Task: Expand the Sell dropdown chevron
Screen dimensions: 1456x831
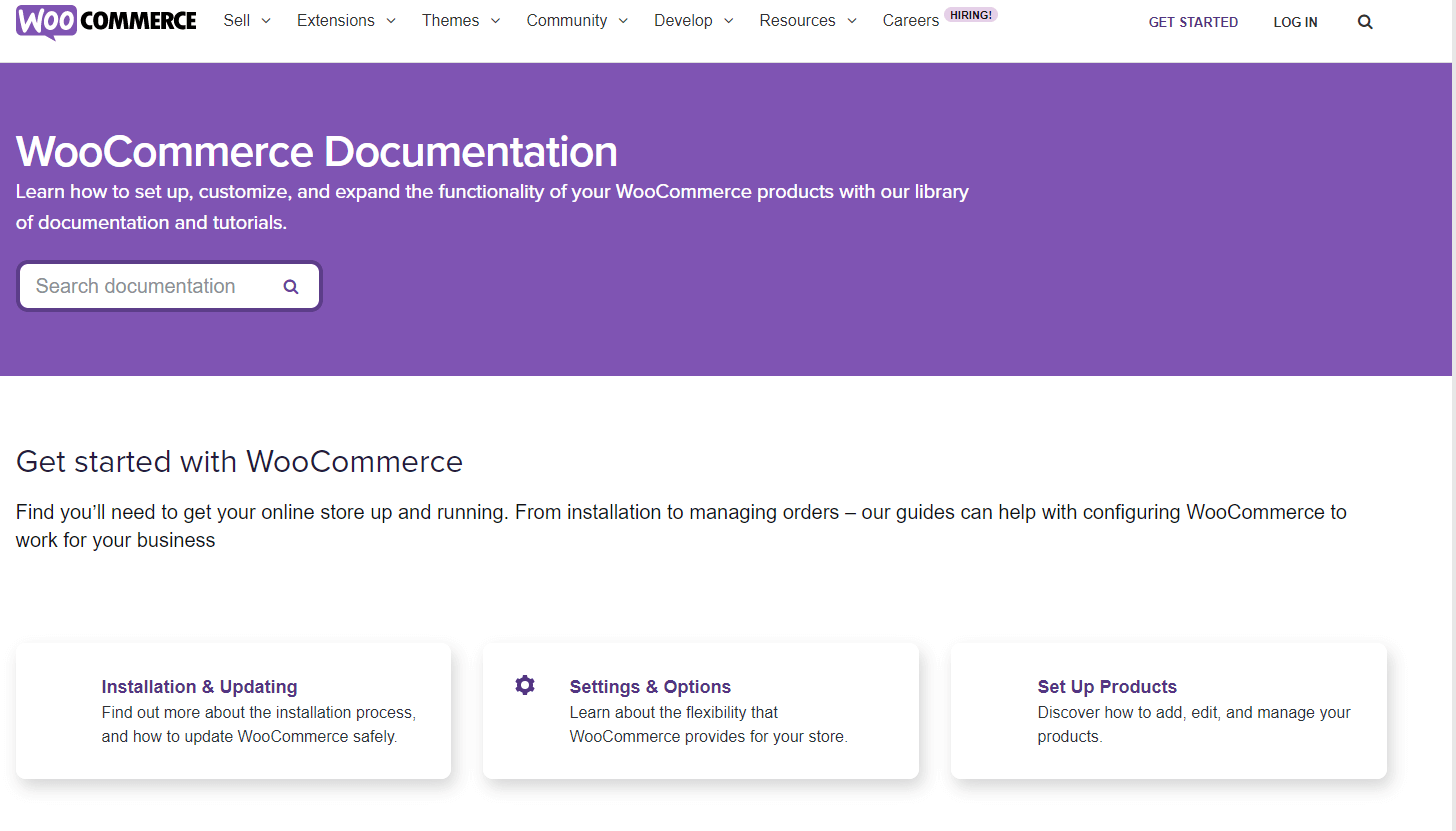Action: click(x=266, y=21)
